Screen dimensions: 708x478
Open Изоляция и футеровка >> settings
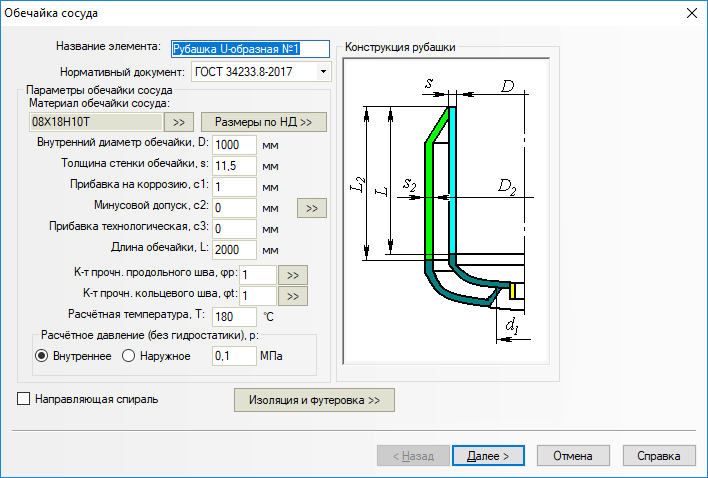314,400
